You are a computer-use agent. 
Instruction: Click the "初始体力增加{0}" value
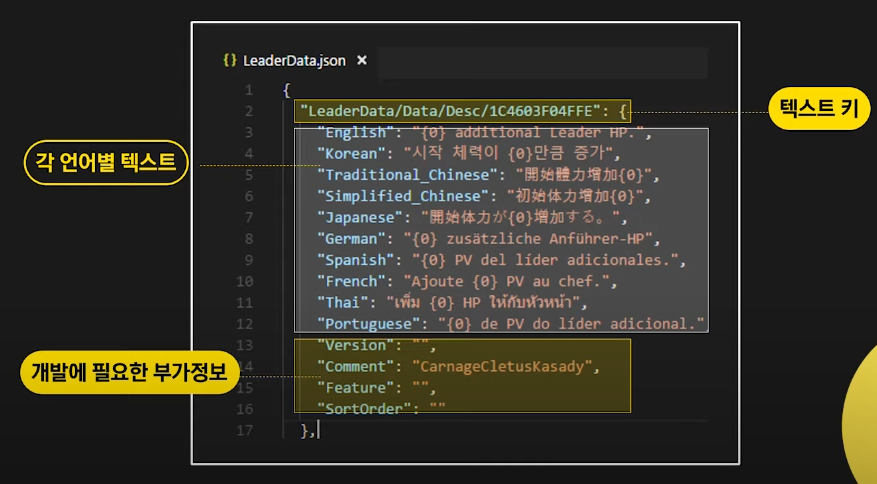click(x=575, y=196)
